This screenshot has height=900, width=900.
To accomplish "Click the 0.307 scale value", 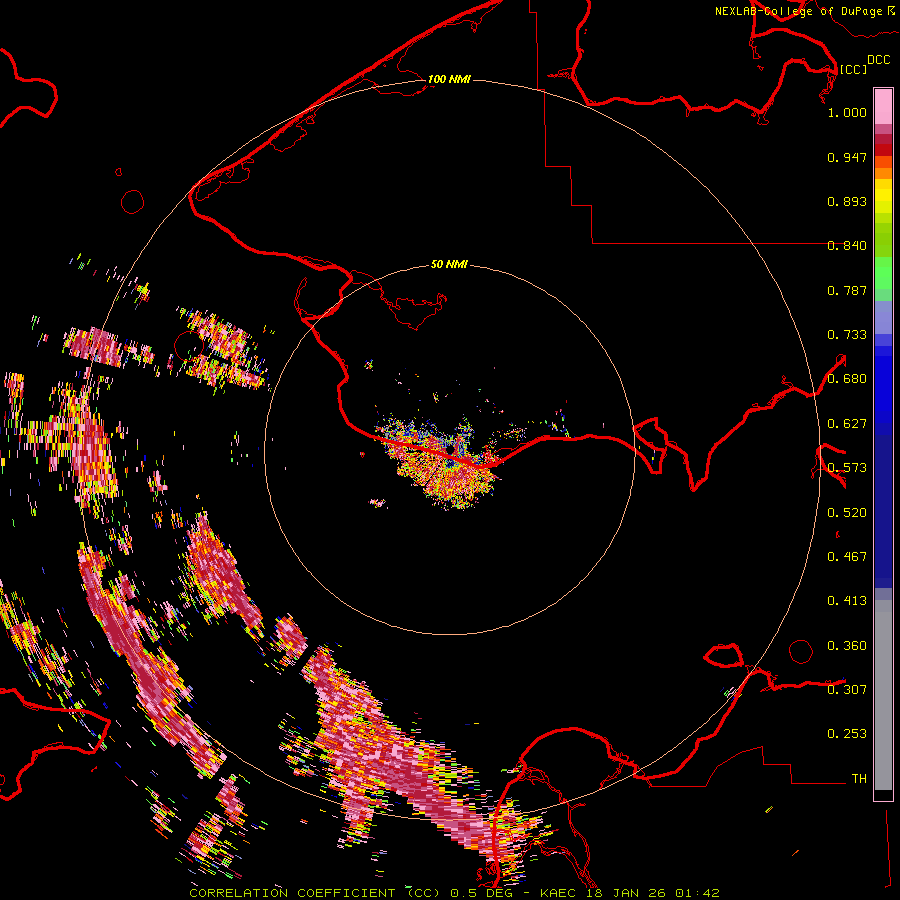I will point(847,689).
